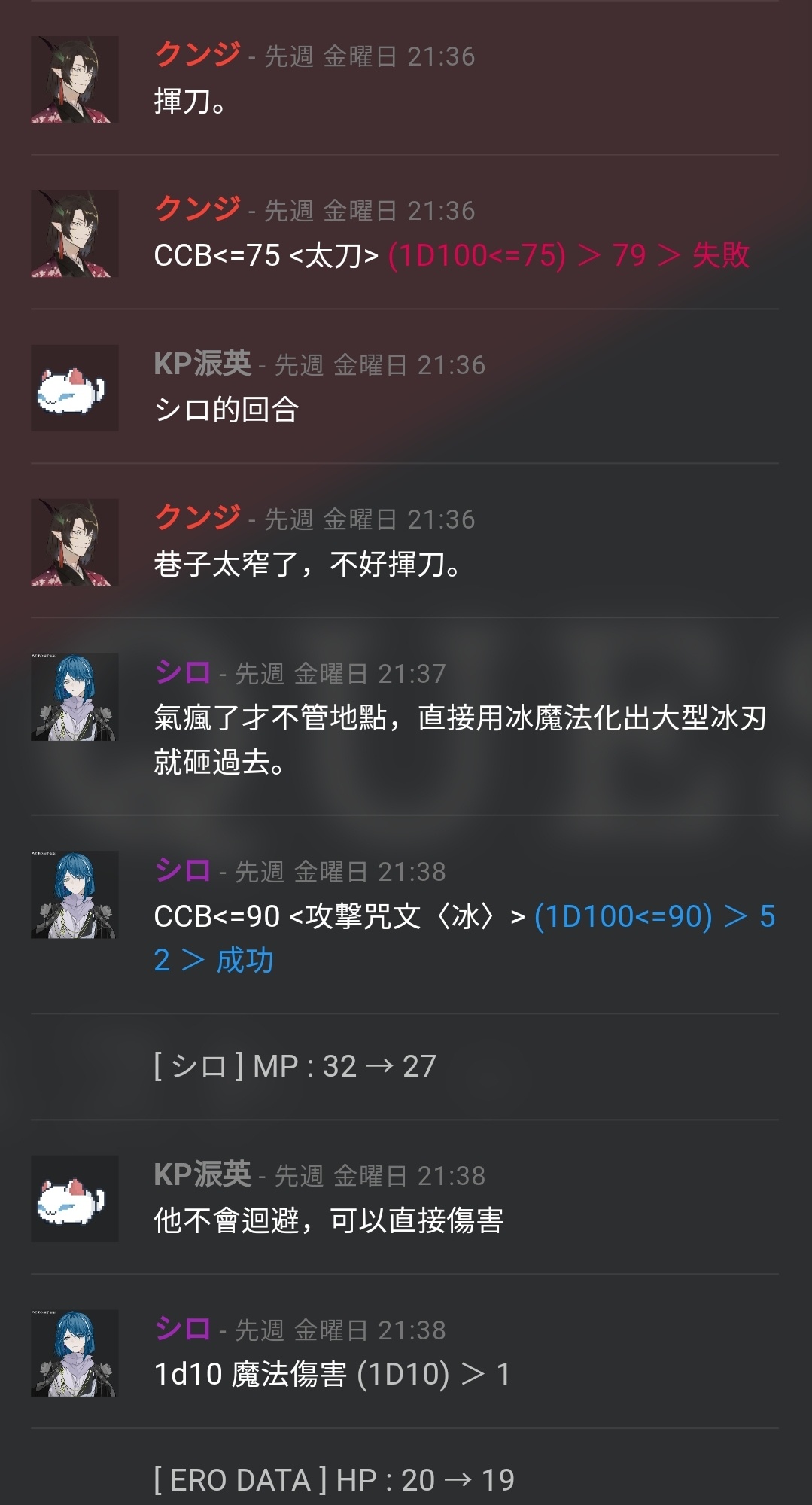
Task: Tap シロ avatar on the 攻撃咒文 roll
Action: [x=75, y=895]
